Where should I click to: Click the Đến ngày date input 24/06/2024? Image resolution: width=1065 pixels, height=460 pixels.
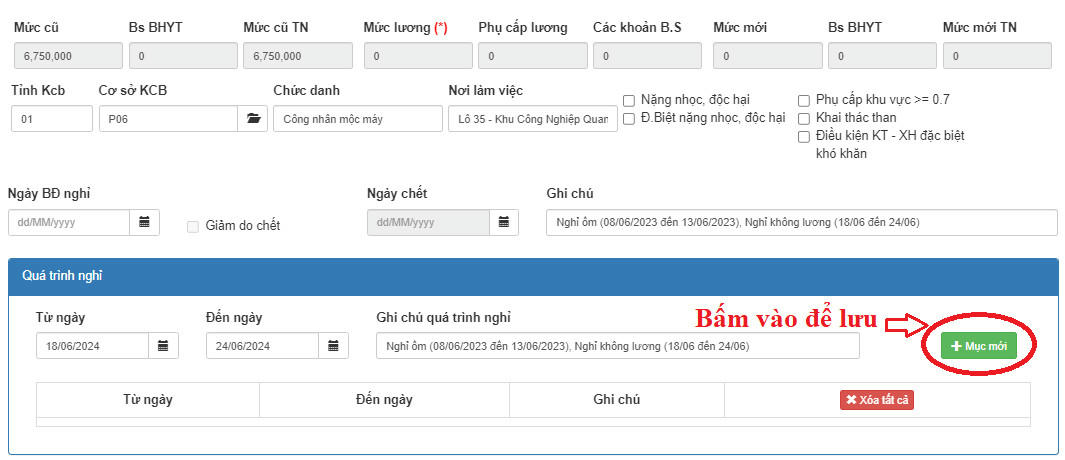pos(263,346)
